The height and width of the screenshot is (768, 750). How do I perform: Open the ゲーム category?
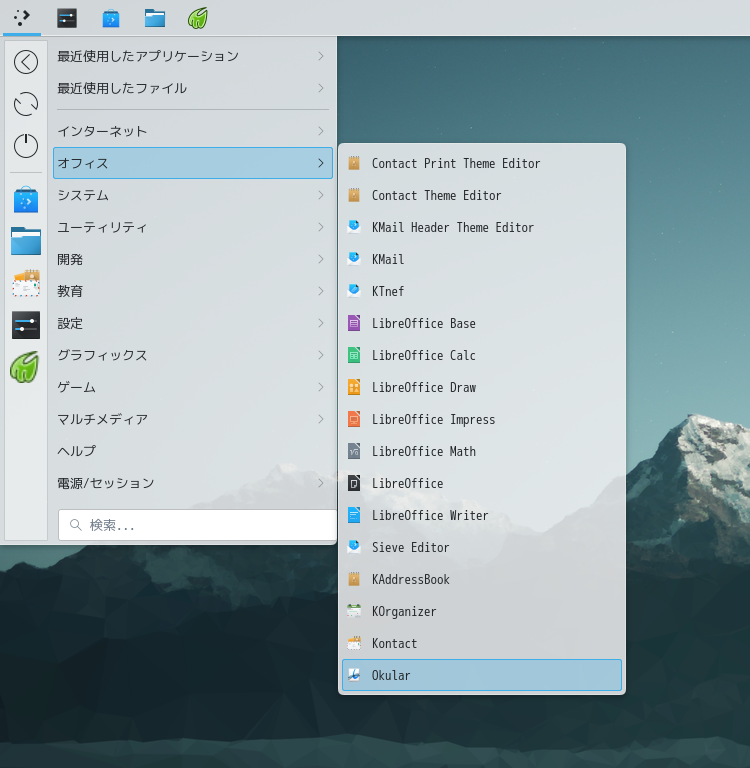tap(77, 387)
